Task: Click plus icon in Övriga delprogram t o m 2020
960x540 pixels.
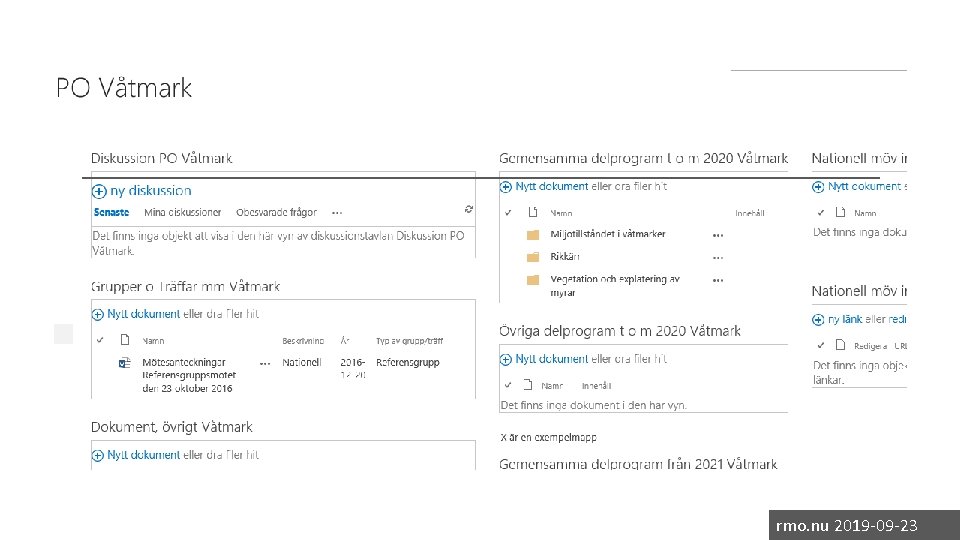Action: click(506, 359)
